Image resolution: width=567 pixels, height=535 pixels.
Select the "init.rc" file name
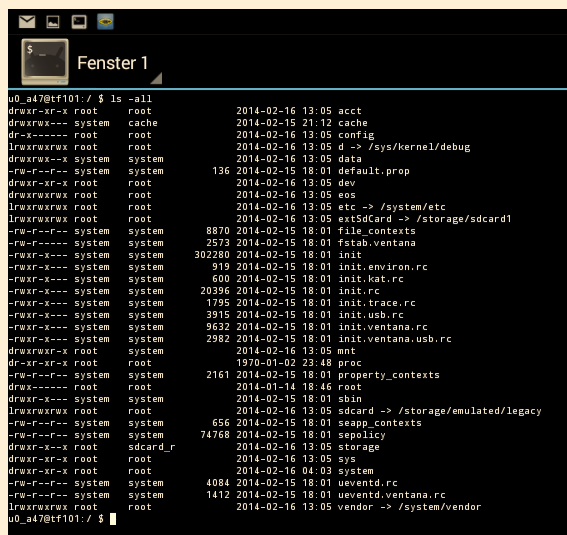[x=359, y=291]
